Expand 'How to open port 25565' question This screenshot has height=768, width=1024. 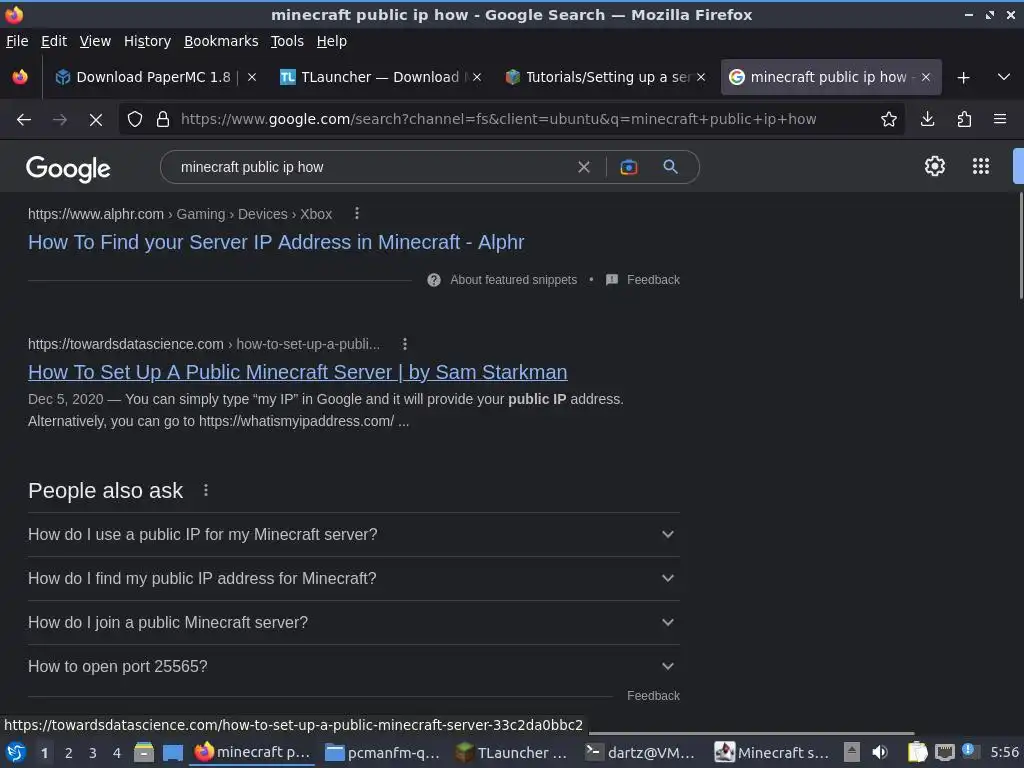pos(353,666)
